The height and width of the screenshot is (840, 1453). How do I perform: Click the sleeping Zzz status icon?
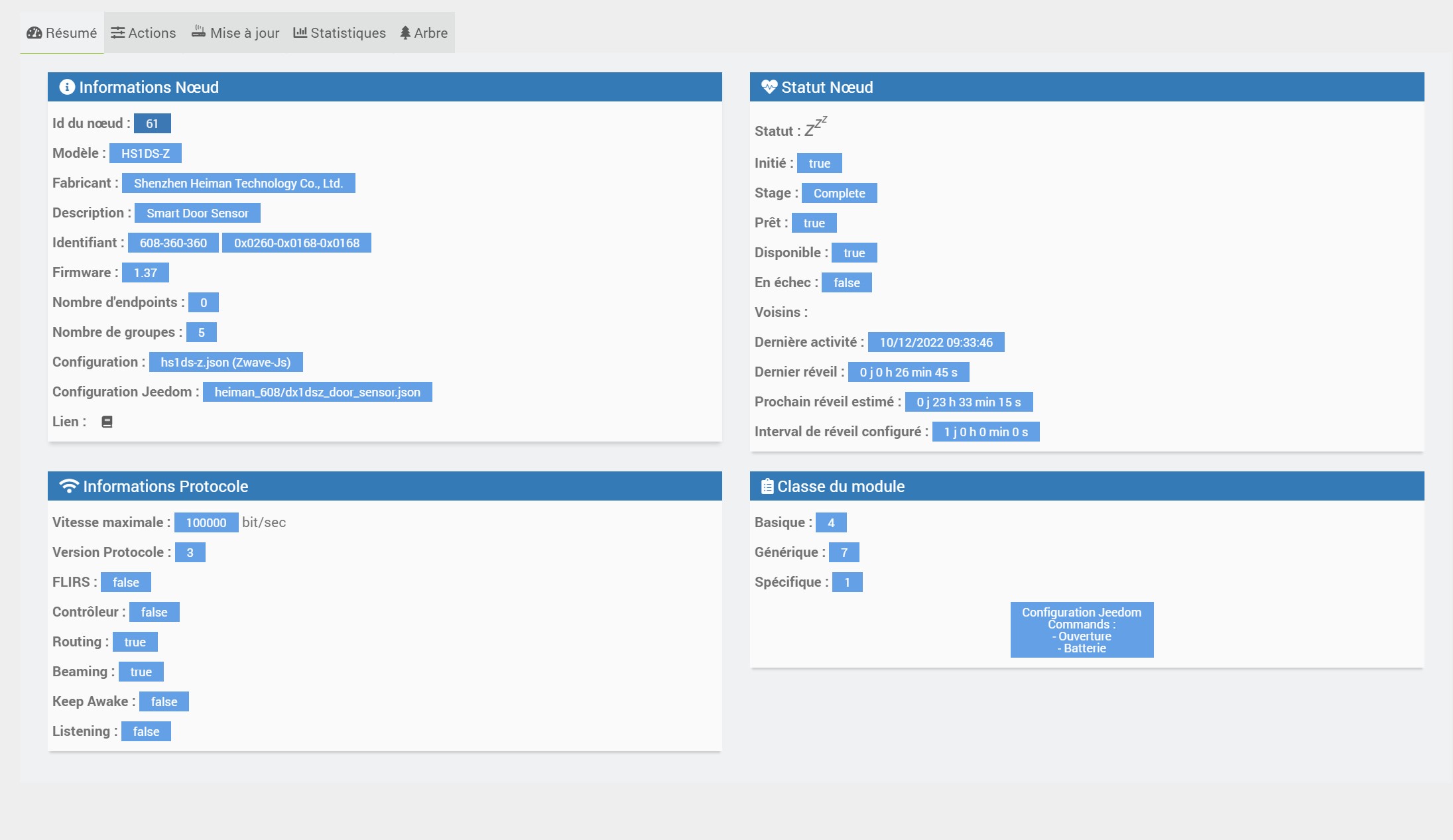pyautogui.click(x=816, y=127)
